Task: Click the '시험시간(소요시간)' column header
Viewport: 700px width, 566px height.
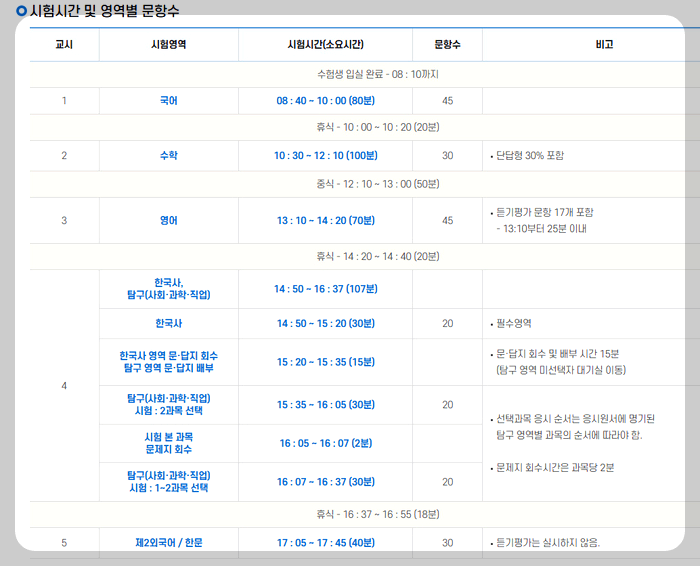Action: pyautogui.click(x=325, y=45)
